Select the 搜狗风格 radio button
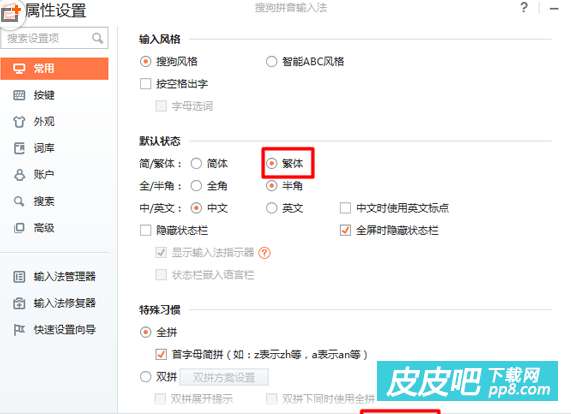Image resolution: width=571 pixels, height=414 pixels. click(145, 62)
